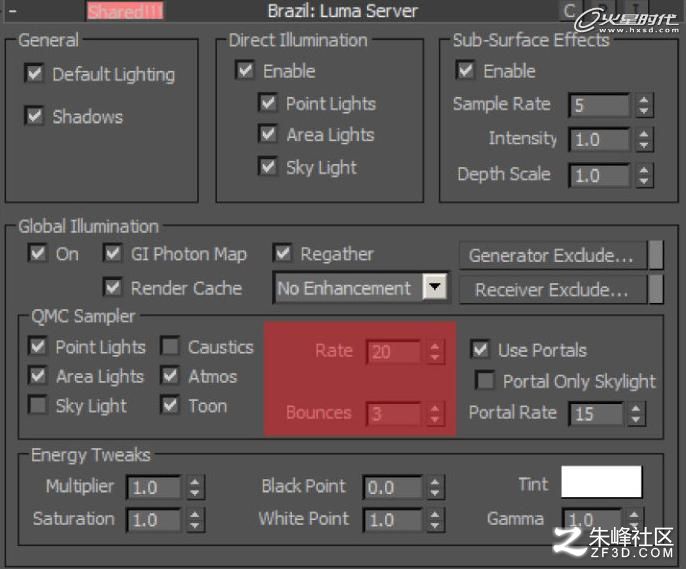The image size is (686, 569).
Task: Click the White Point value field
Action: tap(393, 520)
